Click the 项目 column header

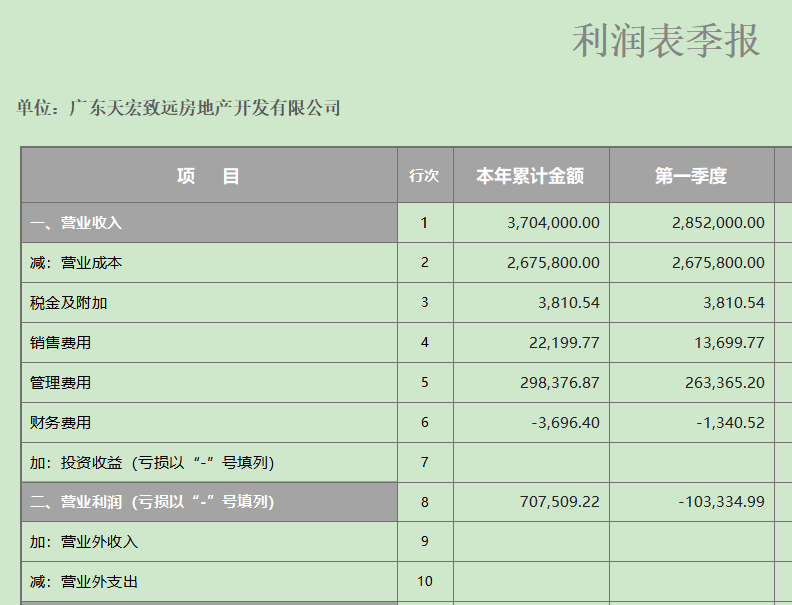(209, 175)
